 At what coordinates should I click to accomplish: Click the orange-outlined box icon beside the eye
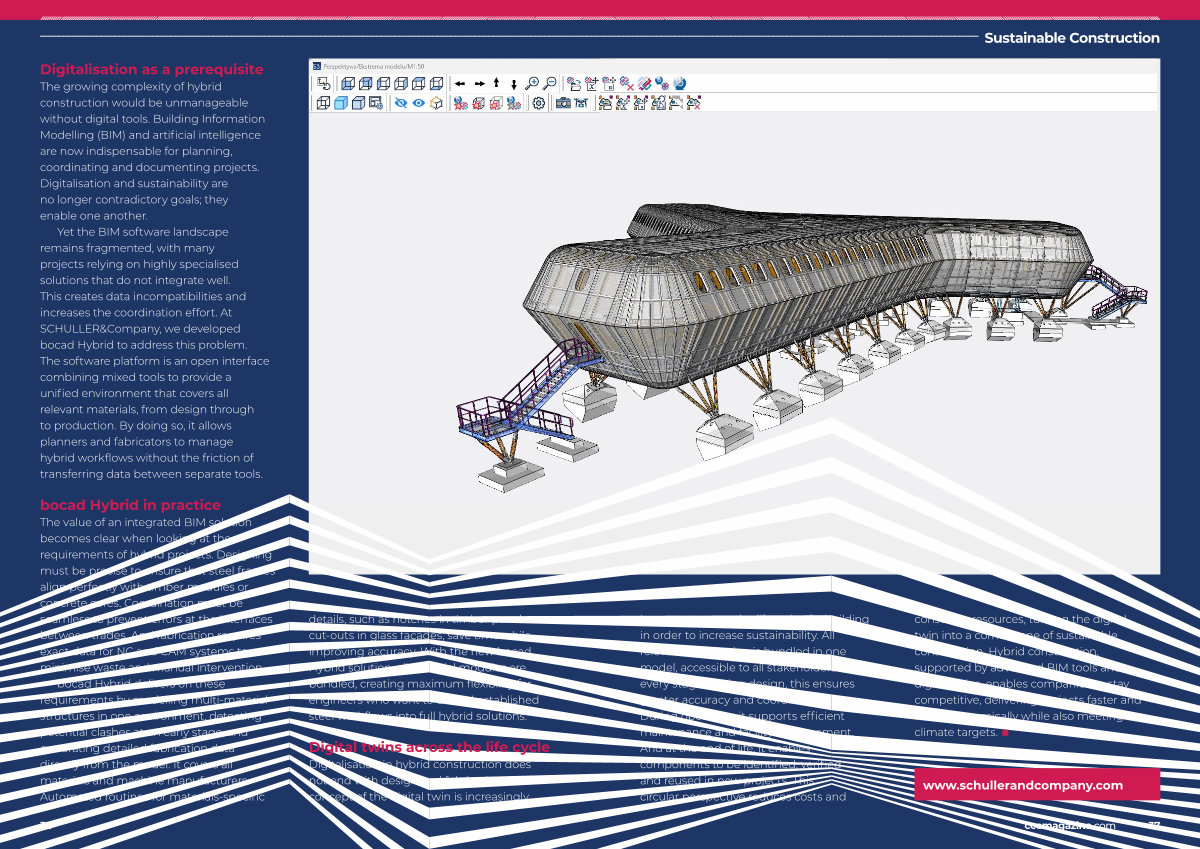[x=436, y=103]
